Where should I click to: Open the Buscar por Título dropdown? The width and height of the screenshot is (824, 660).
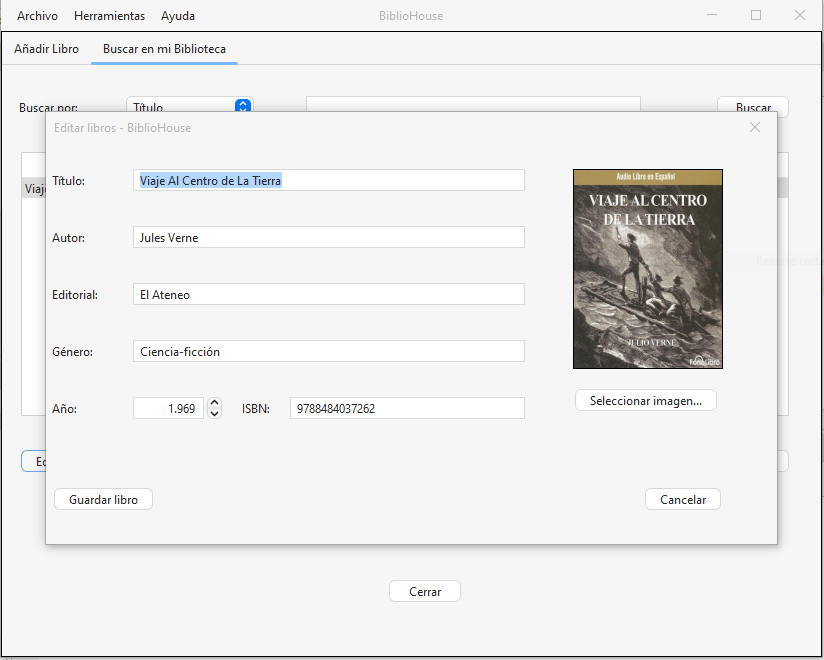tap(190, 105)
